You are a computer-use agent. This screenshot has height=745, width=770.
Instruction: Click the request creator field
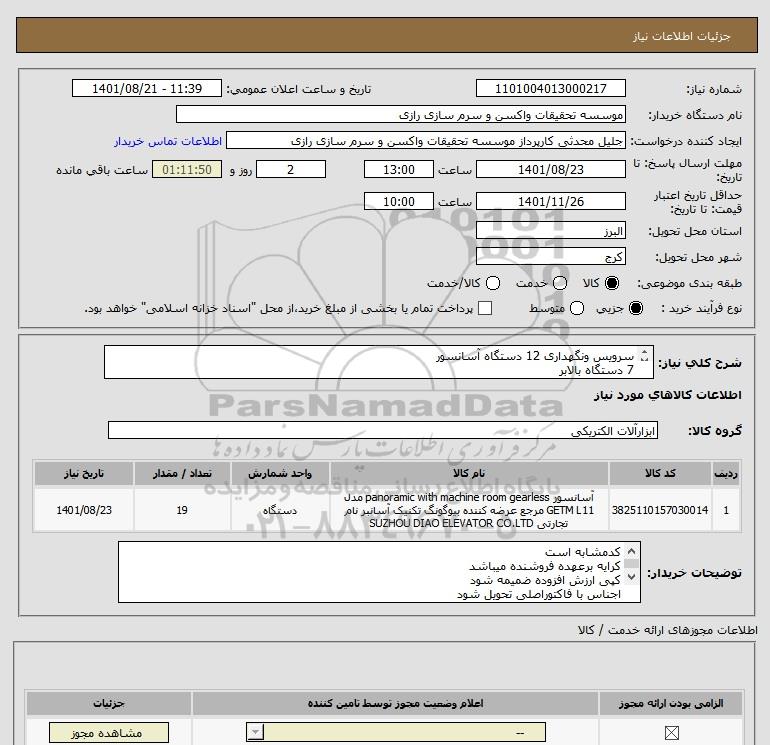426,141
